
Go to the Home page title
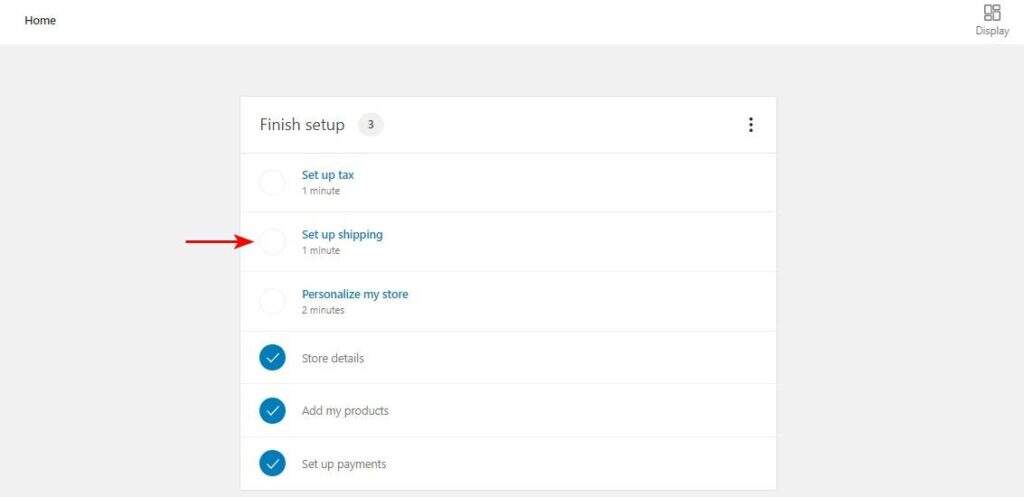[40, 21]
